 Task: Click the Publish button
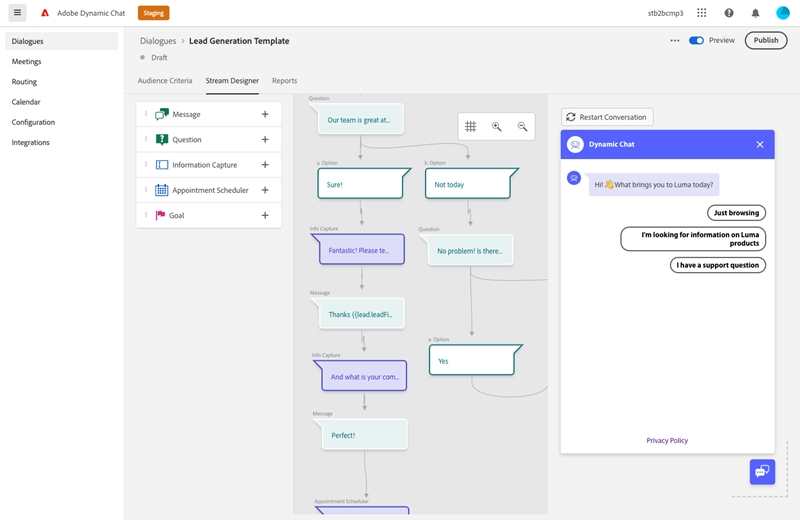[x=766, y=40]
